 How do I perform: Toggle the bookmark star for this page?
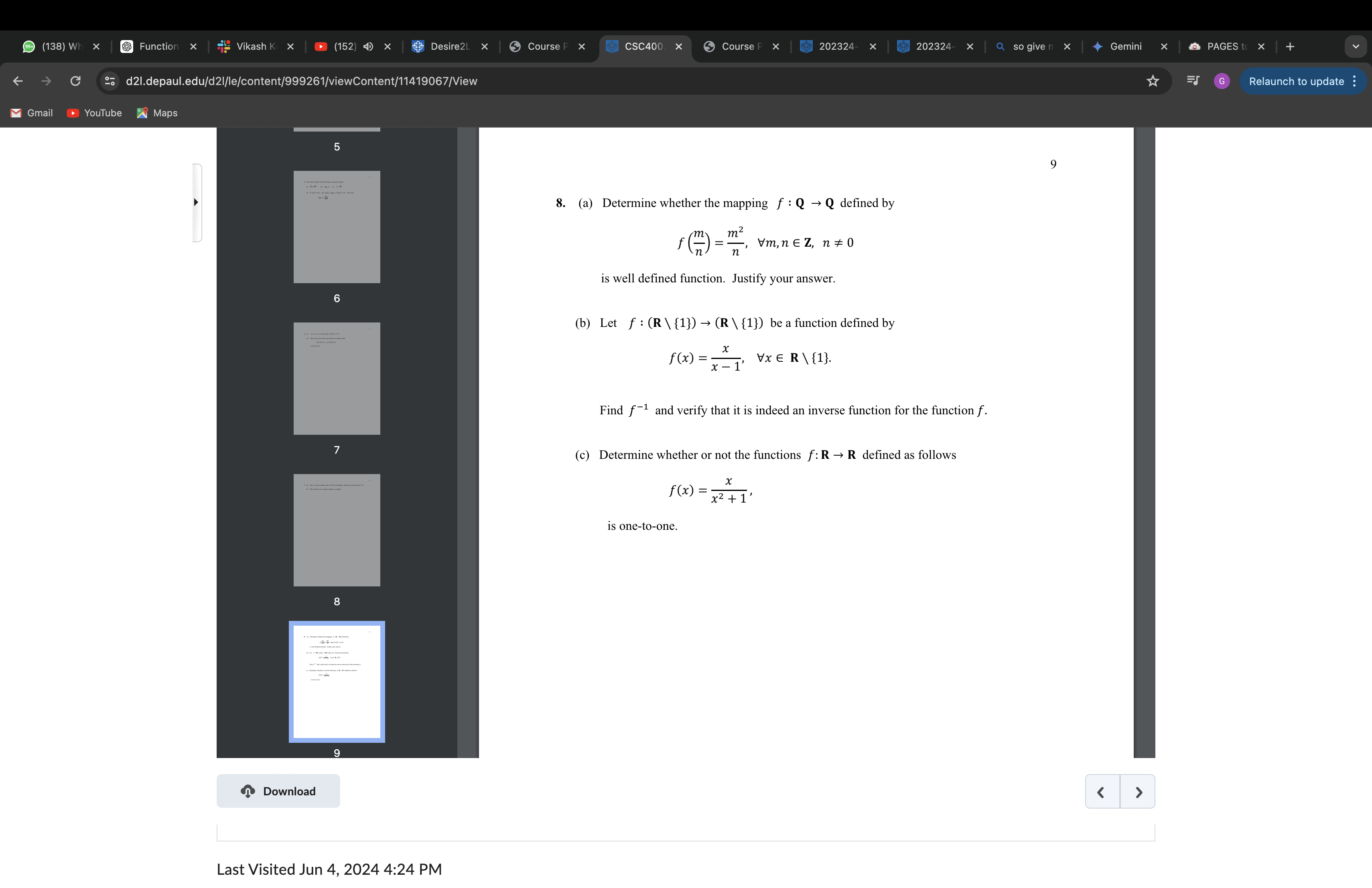(x=1153, y=81)
